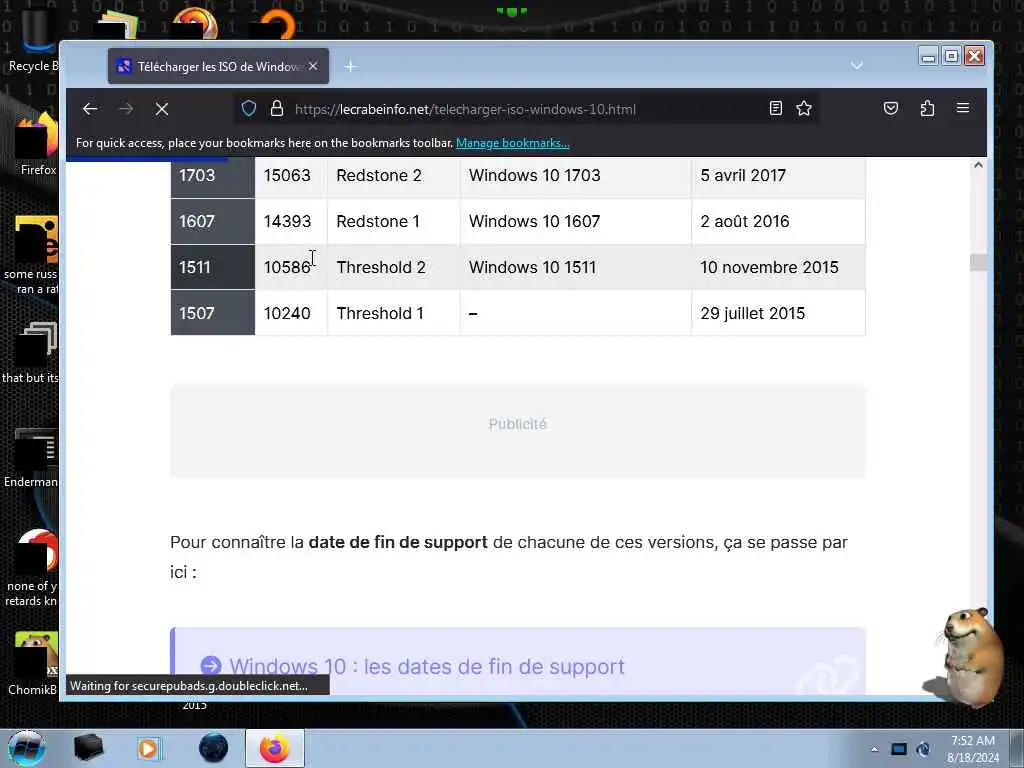List all tabs dropdown arrow
Screen dimensions: 1024x768
[x=857, y=65]
